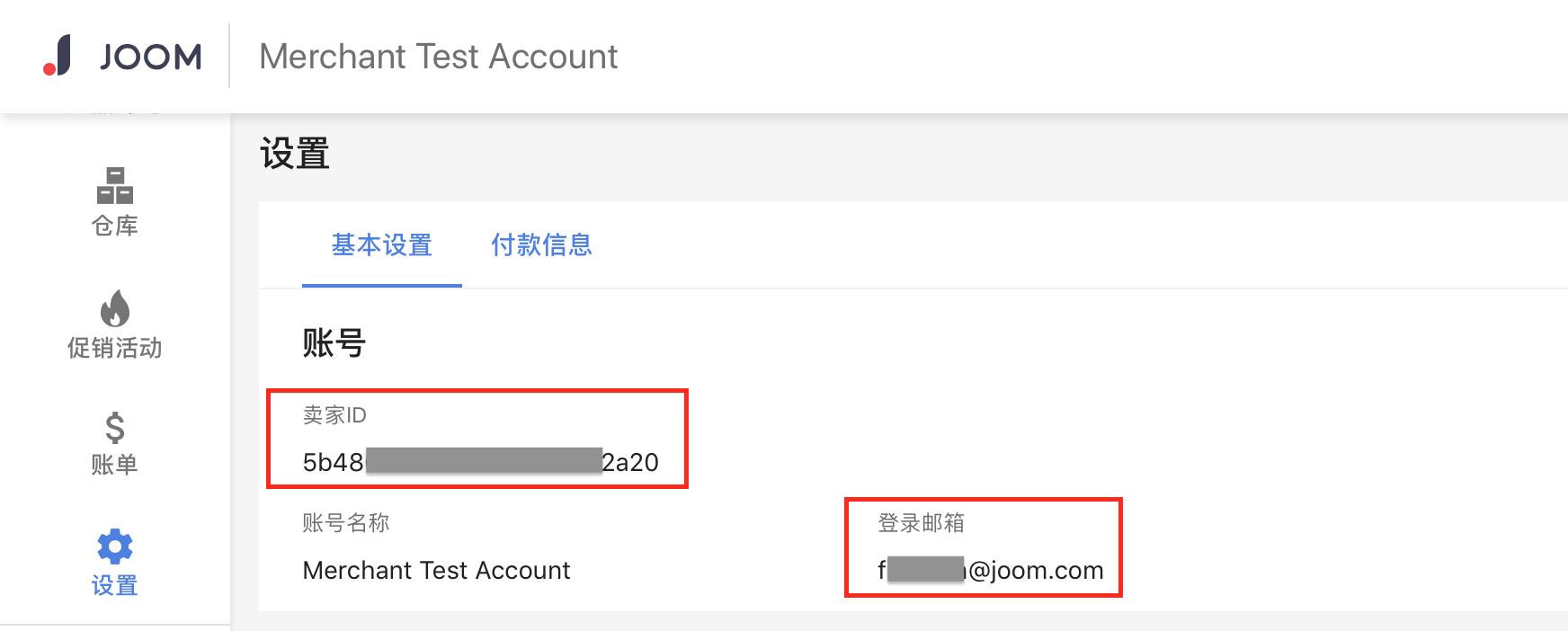
Task: Click the 设置 page heading
Action: tap(294, 153)
